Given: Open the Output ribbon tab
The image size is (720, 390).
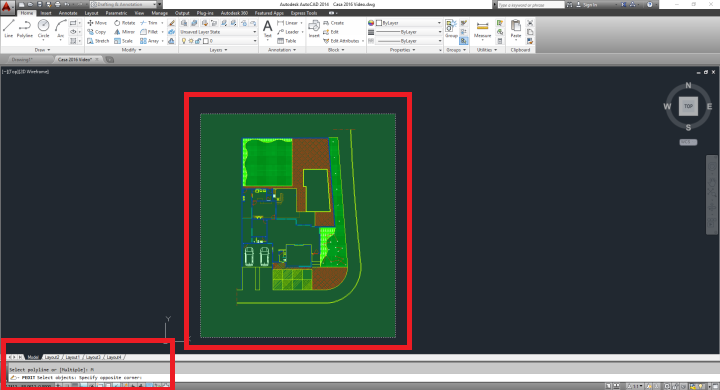Looking at the screenshot, I should [x=182, y=13].
